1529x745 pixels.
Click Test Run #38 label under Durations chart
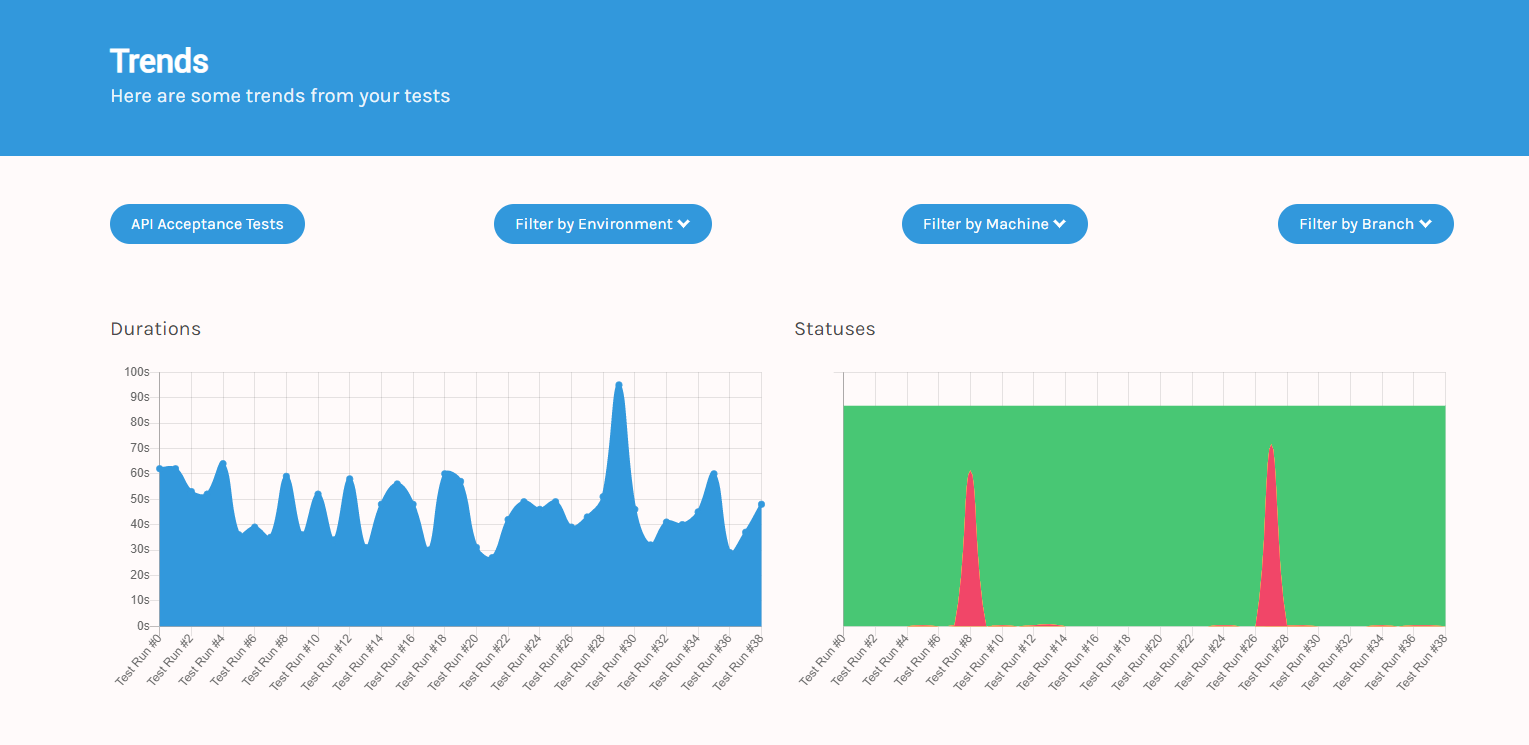tap(736, 660)
